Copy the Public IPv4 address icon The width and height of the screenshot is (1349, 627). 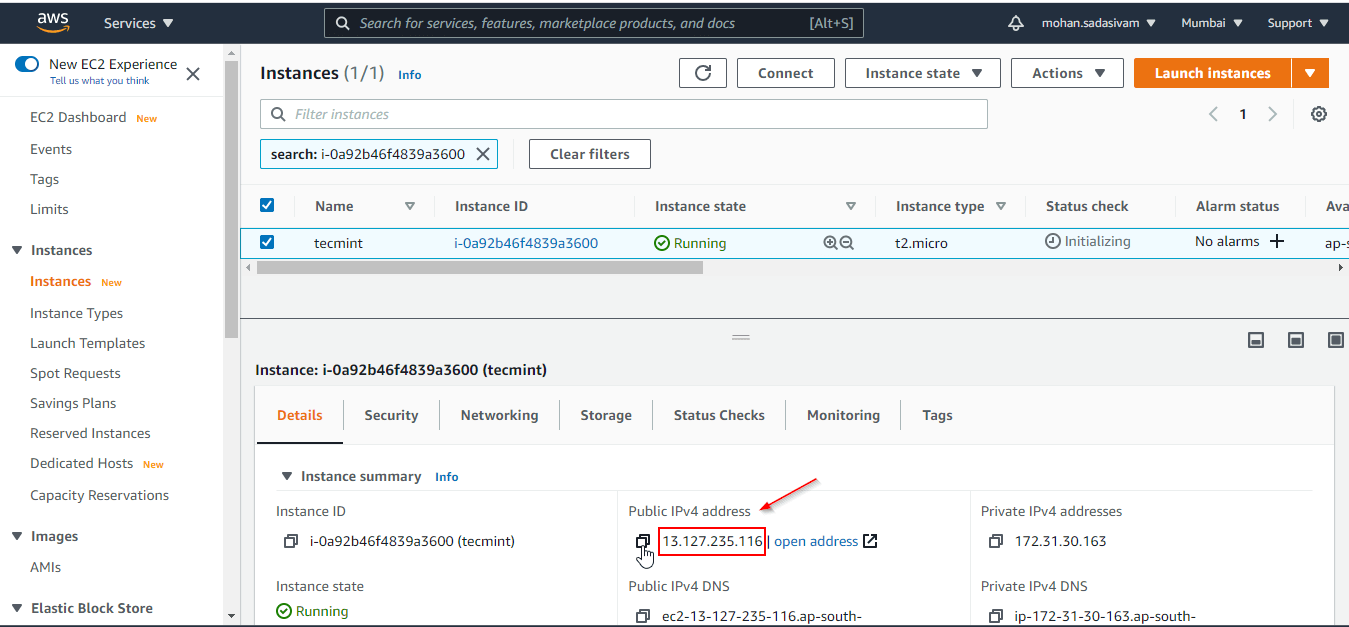pyautogui.click(x=643, y=541)
